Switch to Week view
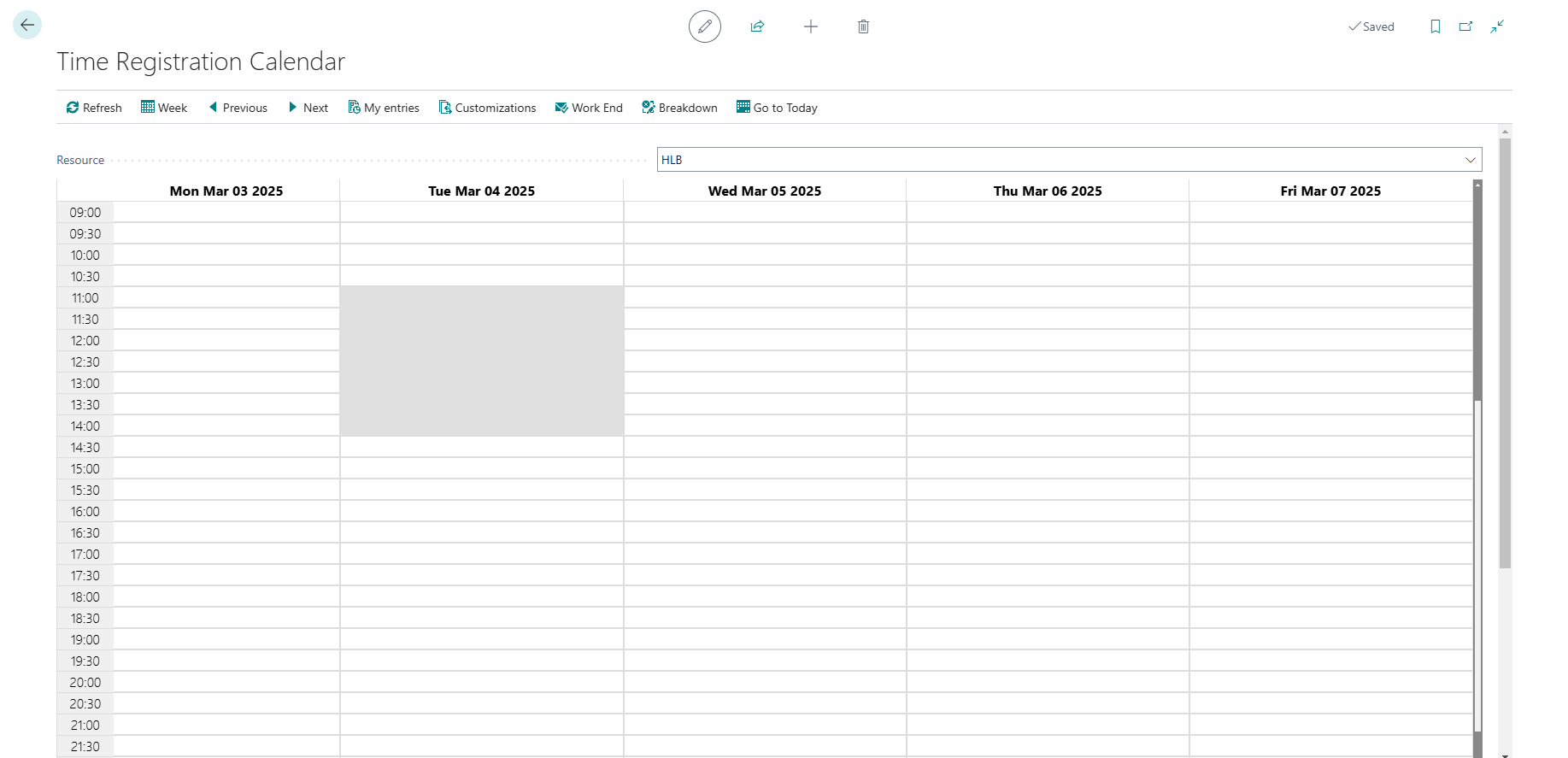 (164, 108)
